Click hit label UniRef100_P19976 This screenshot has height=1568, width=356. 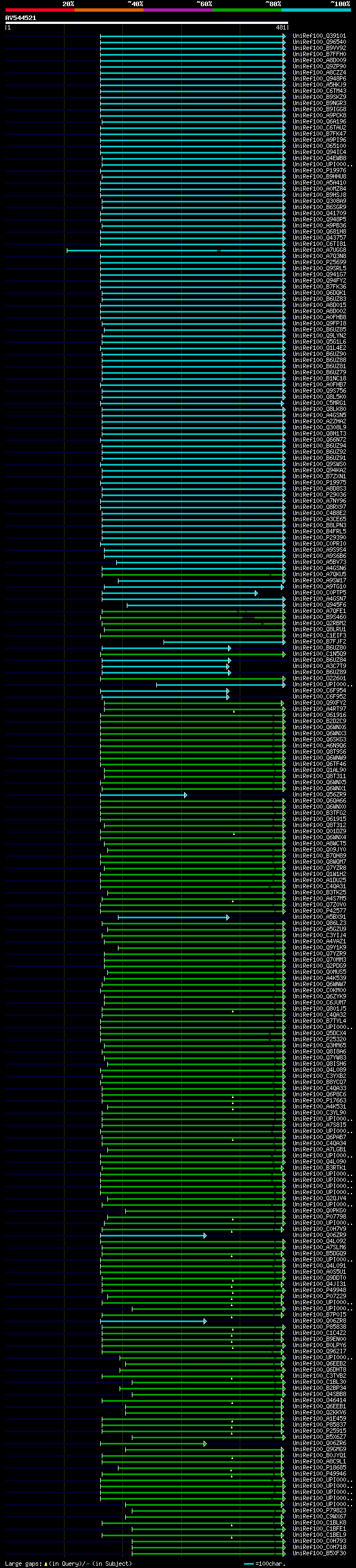(319, 170)
